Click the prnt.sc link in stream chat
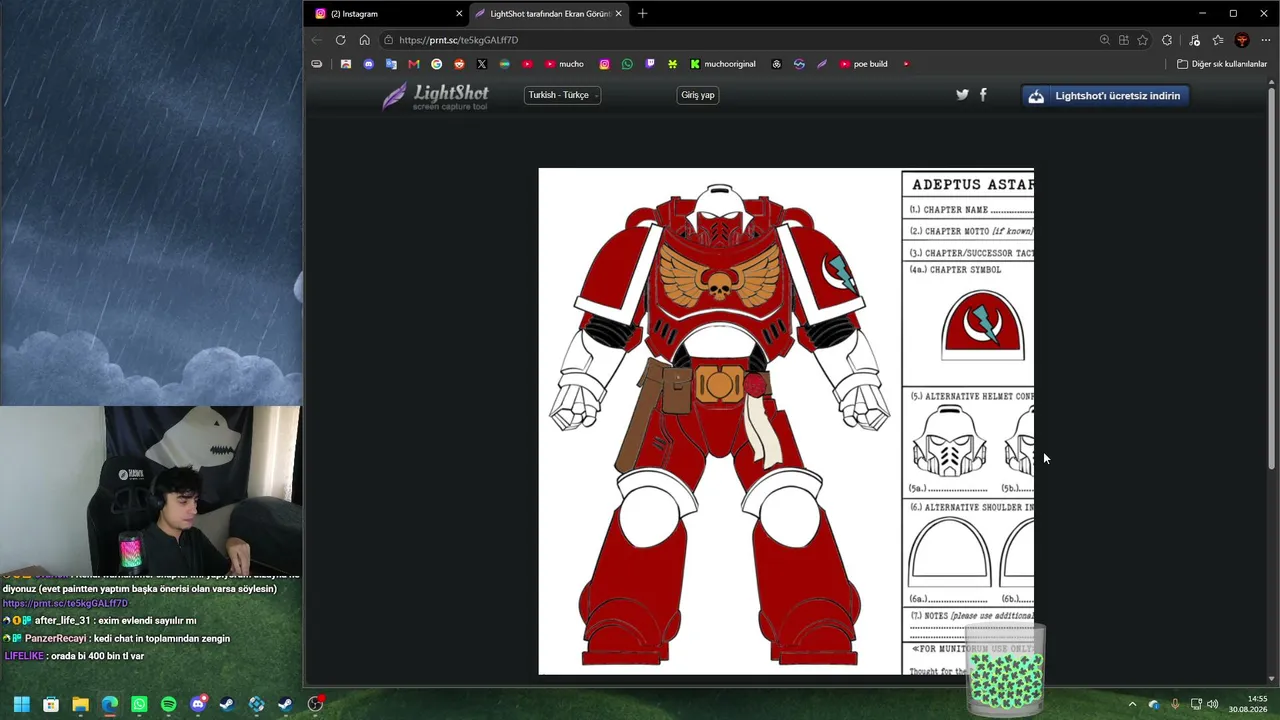Viewport: 1280px width, 720px height. pyautogui.click(x=65, y=604)
